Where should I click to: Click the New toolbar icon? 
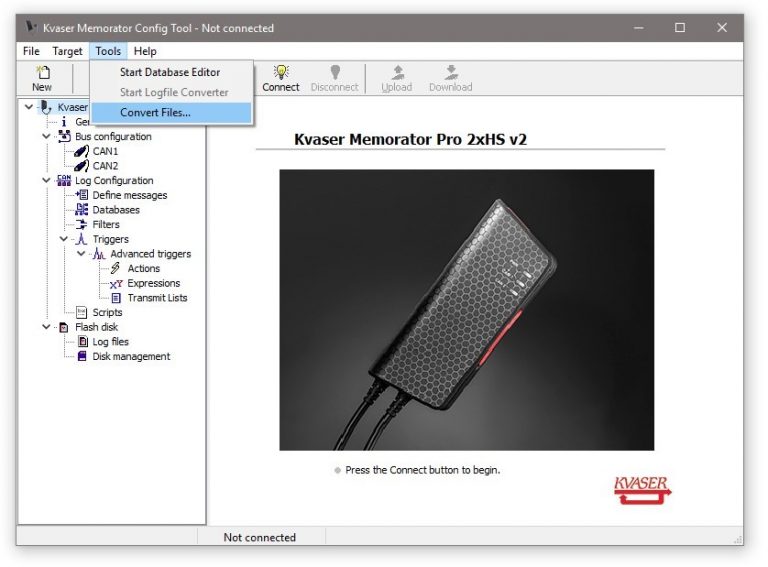(42, 73)
